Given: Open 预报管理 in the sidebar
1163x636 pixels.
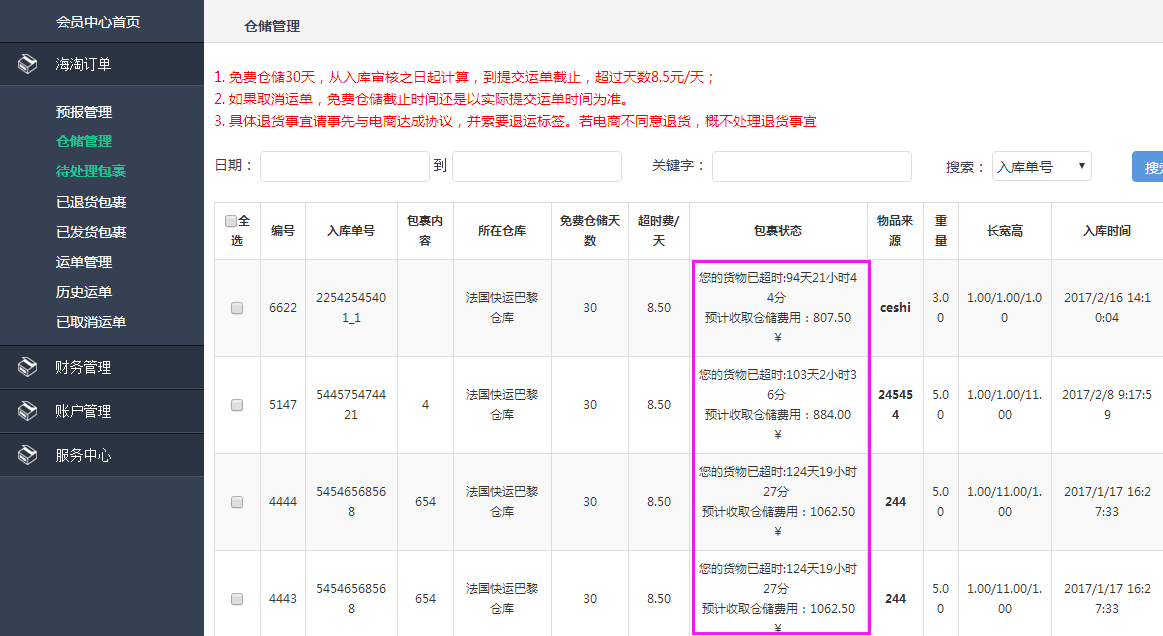Looking at the screenshot, I should tap(84, 112).
